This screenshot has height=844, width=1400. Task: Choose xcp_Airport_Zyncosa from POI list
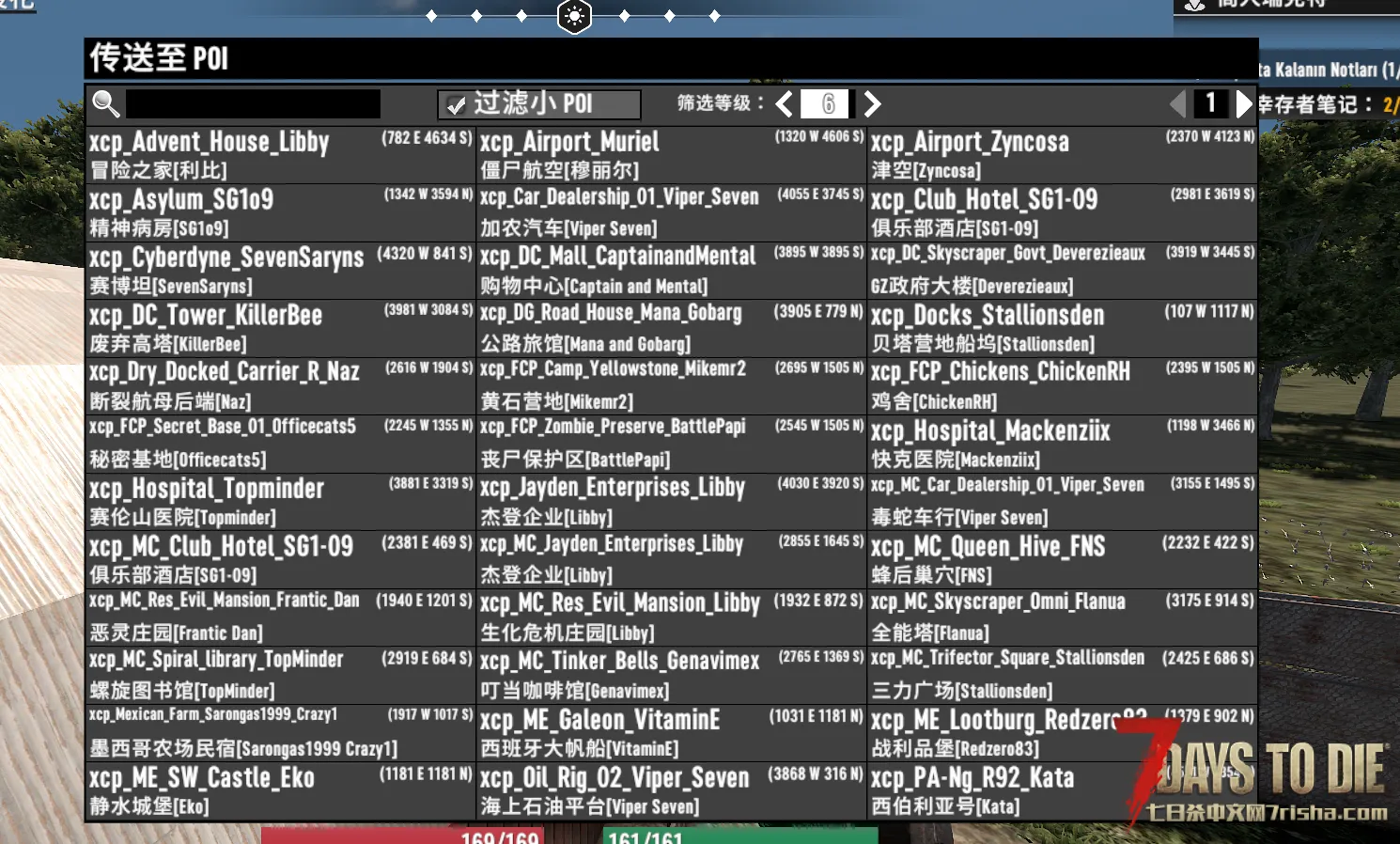(x=1063, y=155)
